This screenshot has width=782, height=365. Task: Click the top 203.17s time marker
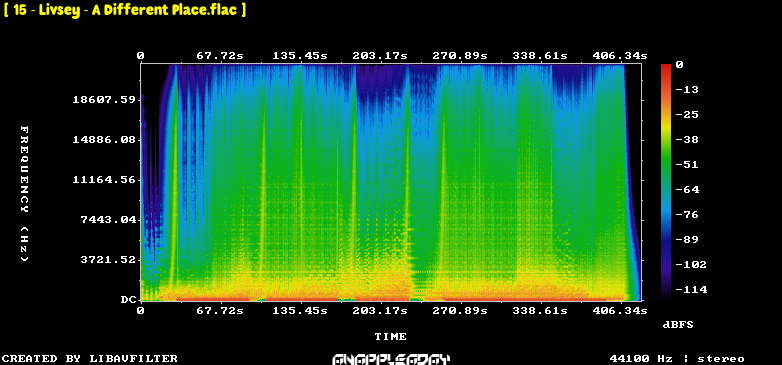coord(380,56)
